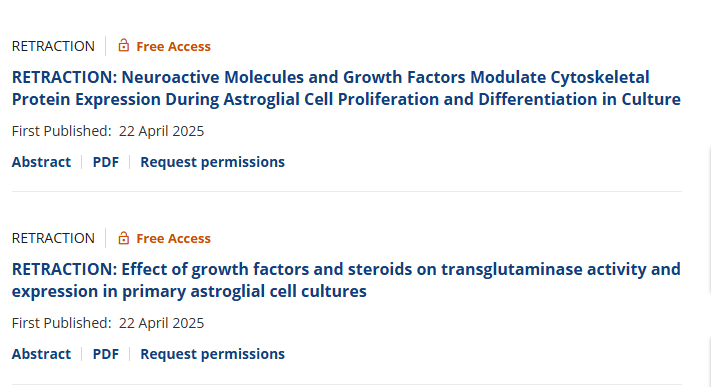
Task: Click the First Published label of first article
Action: coord(61,131)
